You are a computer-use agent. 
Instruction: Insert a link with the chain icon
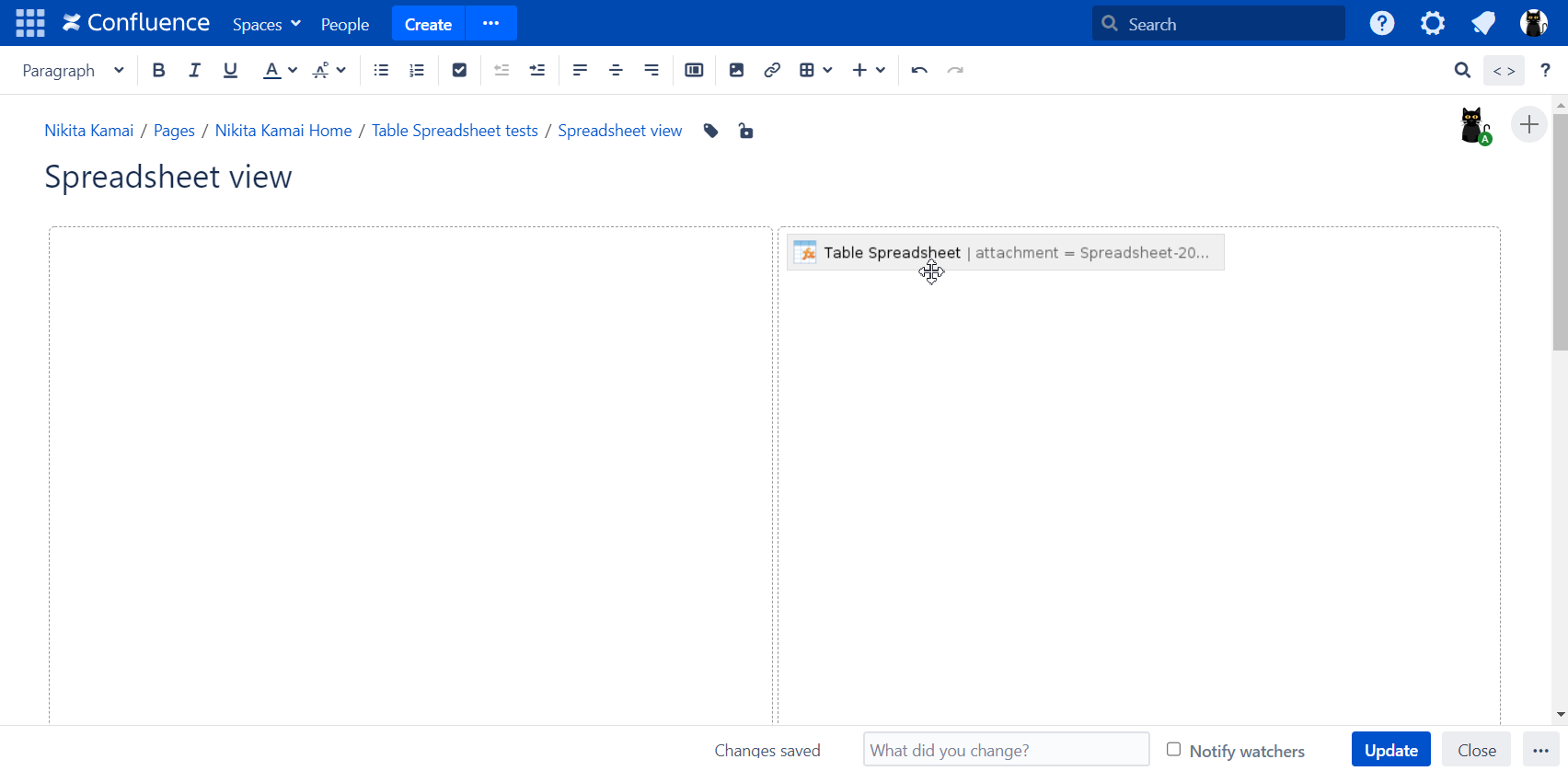click(x=772, y=70)
